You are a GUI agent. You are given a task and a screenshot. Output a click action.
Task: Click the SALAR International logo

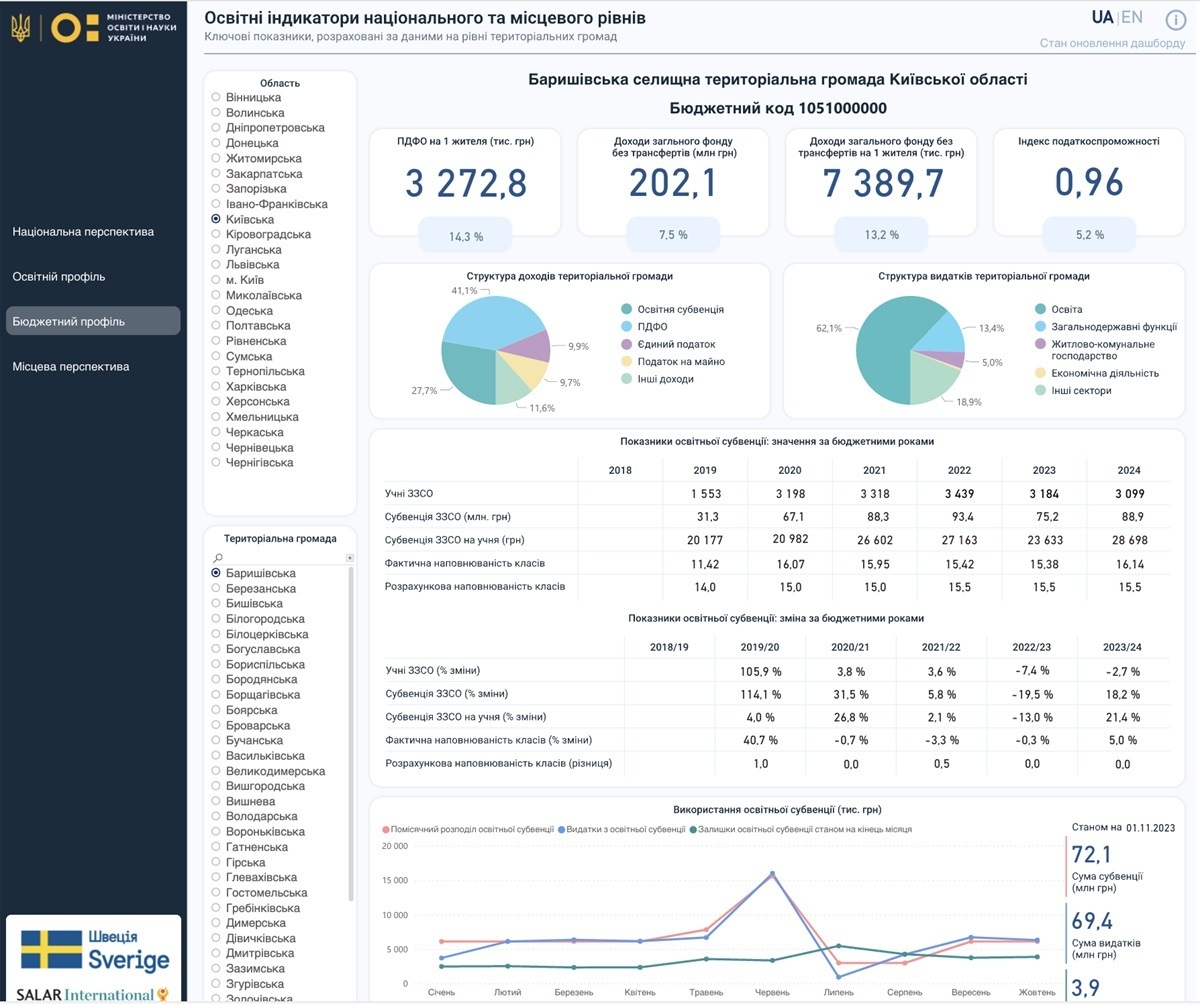pos(95,994)
